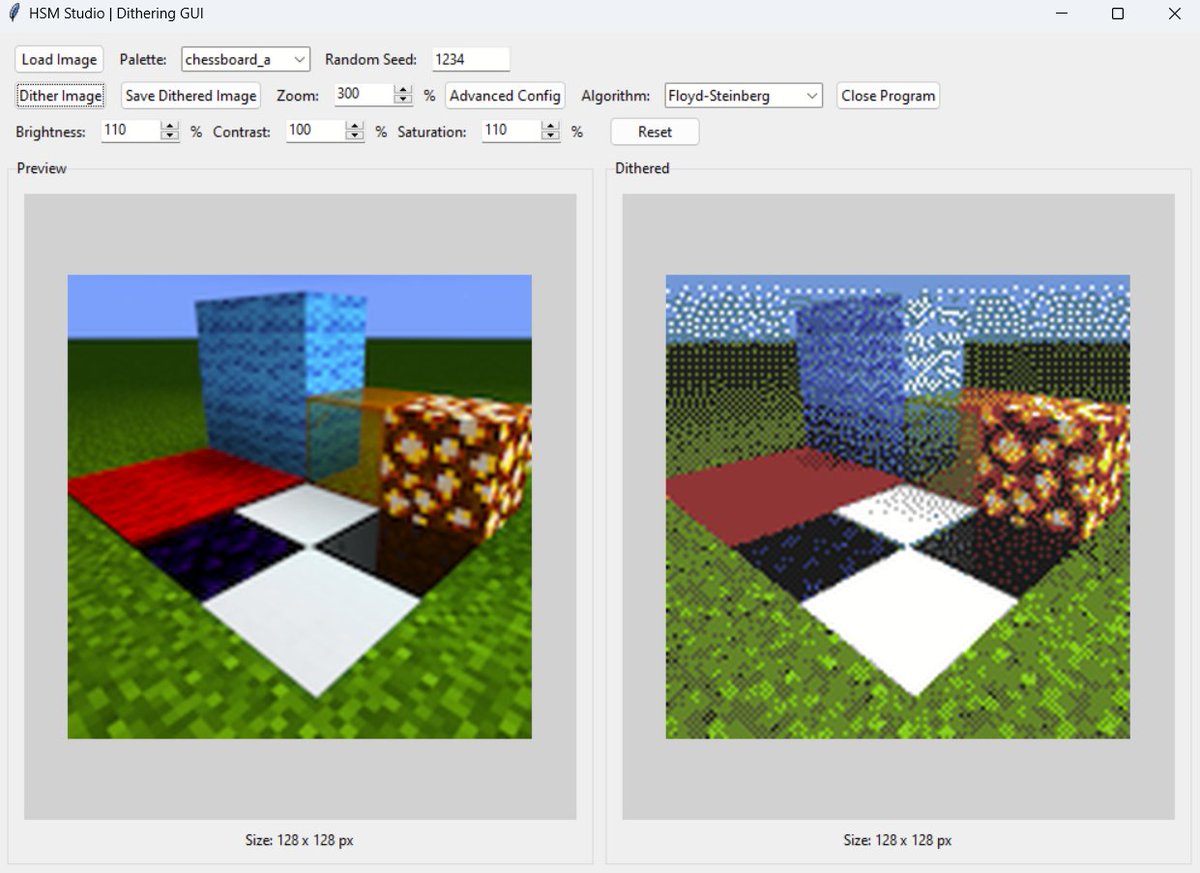Maximize the Dithering GUI window

point(1118,14)
